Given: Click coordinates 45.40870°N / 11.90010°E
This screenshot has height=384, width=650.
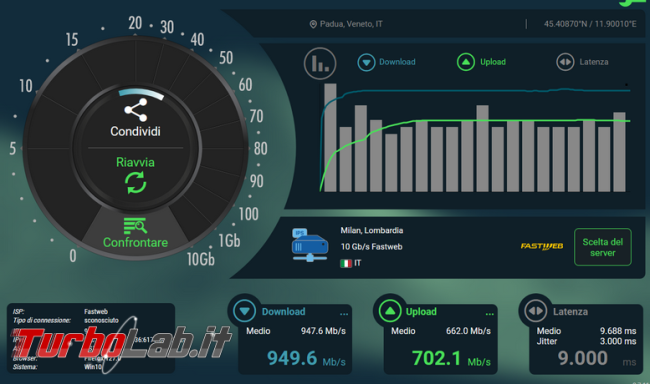Looking at the screenshot, I should (x=590, y=24).
